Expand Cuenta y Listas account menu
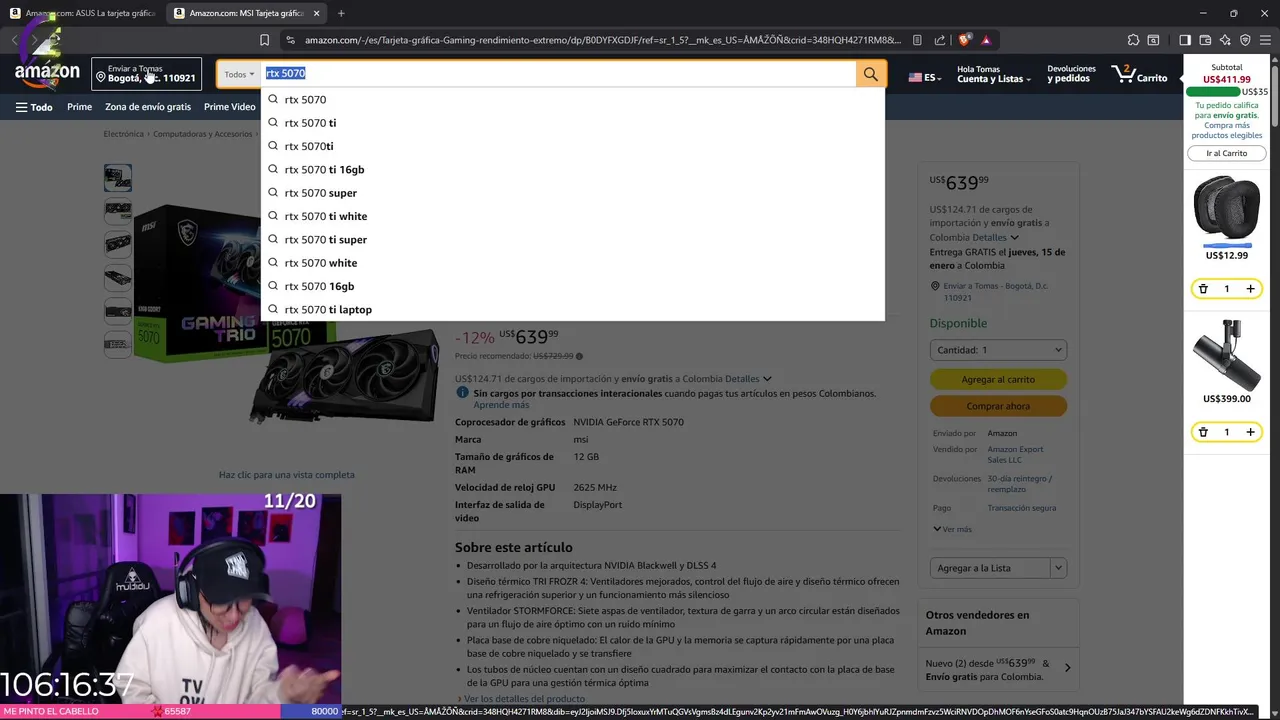Viewport: 1280px width, 720px height. pyautogui.click(x=993, y=74)
